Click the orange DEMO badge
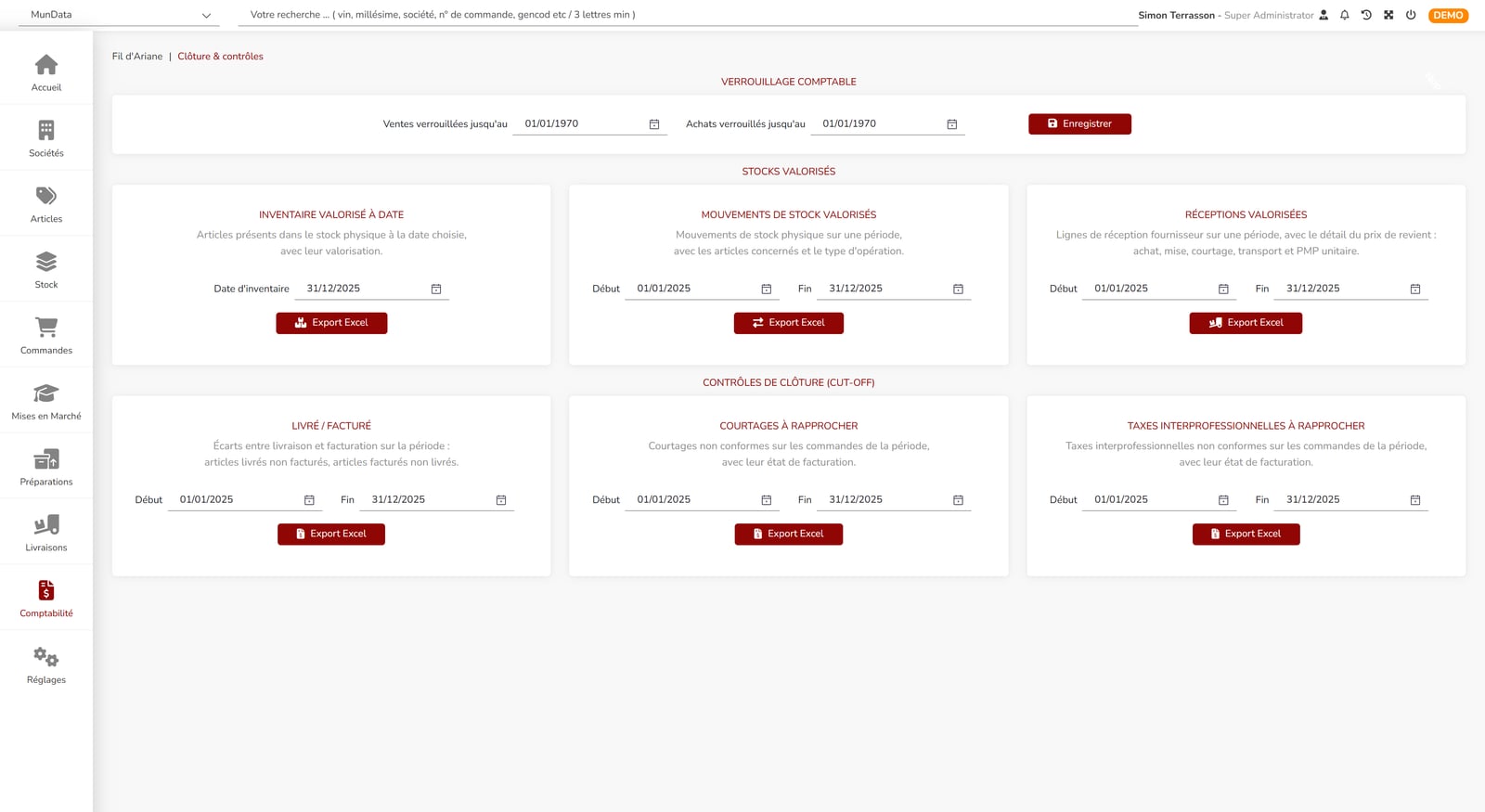The height and width of the screenshot is (812, 1485). click(1448, 15)
